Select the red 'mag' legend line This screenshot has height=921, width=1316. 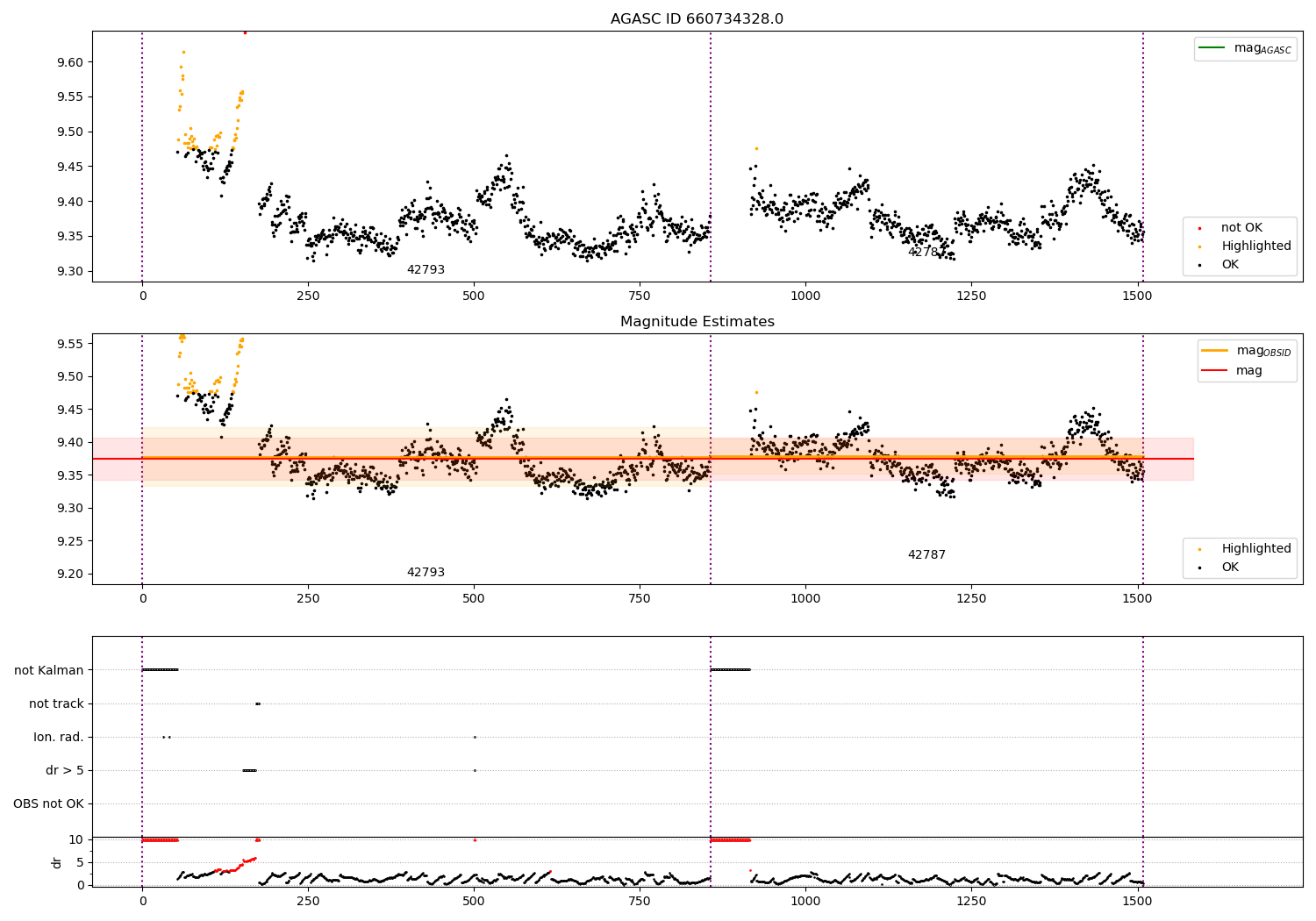pyautogui.click(x=1215, y=371)
